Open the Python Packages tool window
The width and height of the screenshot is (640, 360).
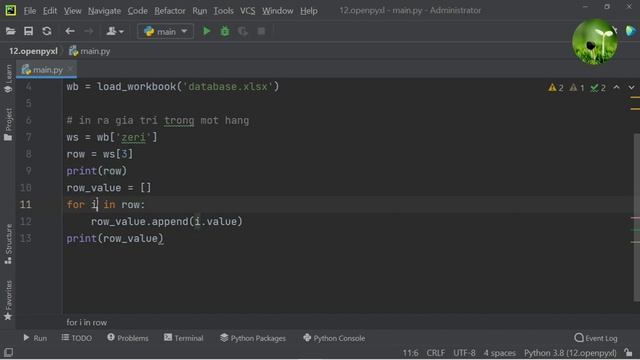pyautogui.click(x=253, y=338)
